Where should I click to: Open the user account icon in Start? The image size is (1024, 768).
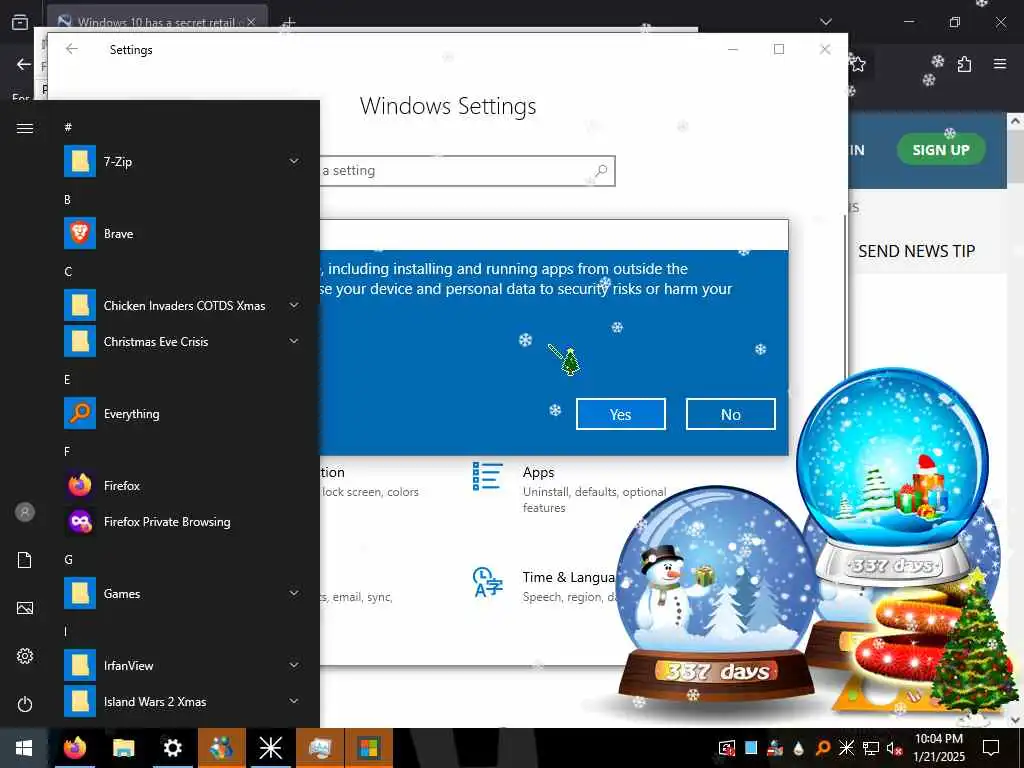25,512
